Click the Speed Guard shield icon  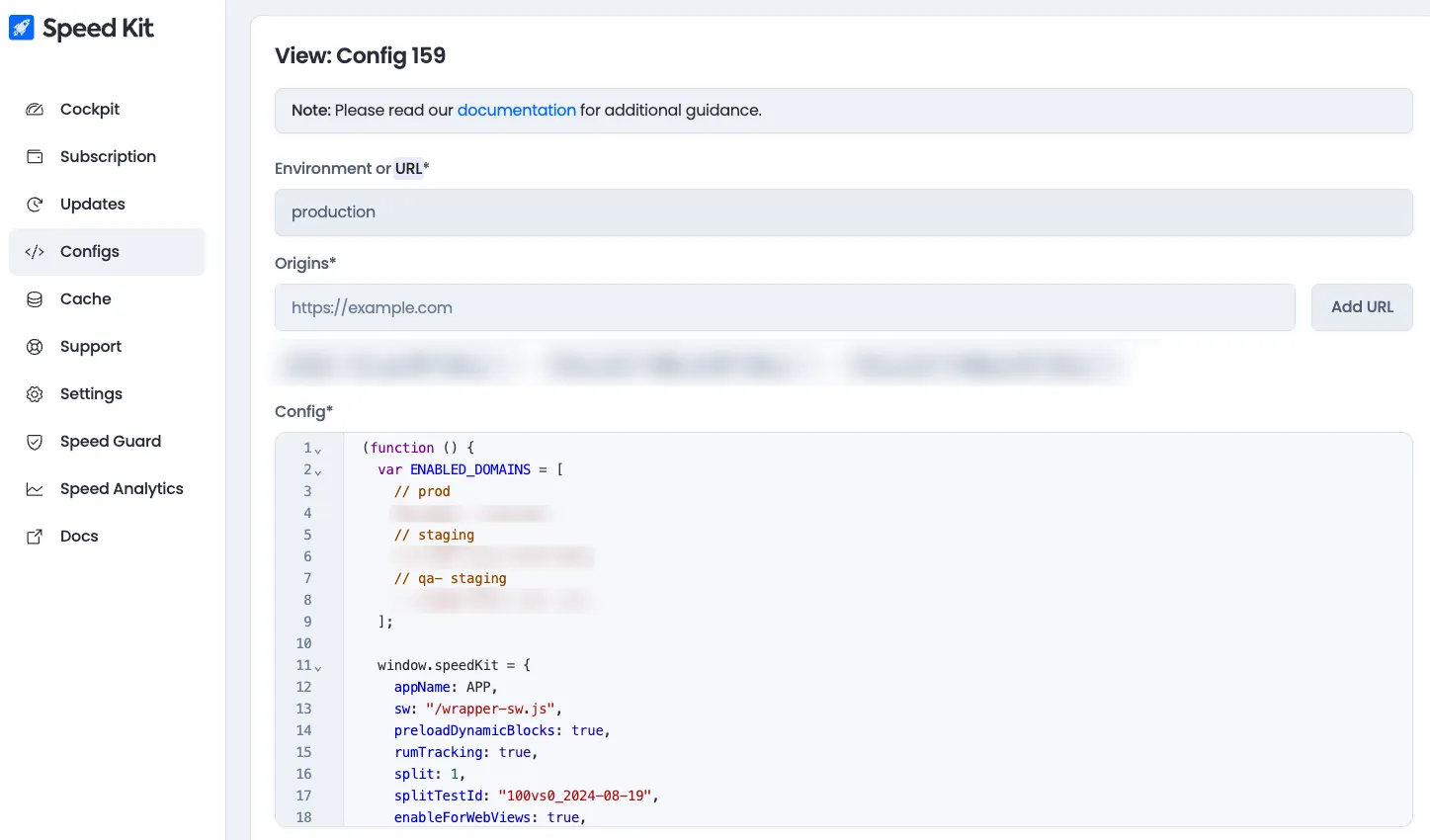pyautogui.click(x=35, y=441)
